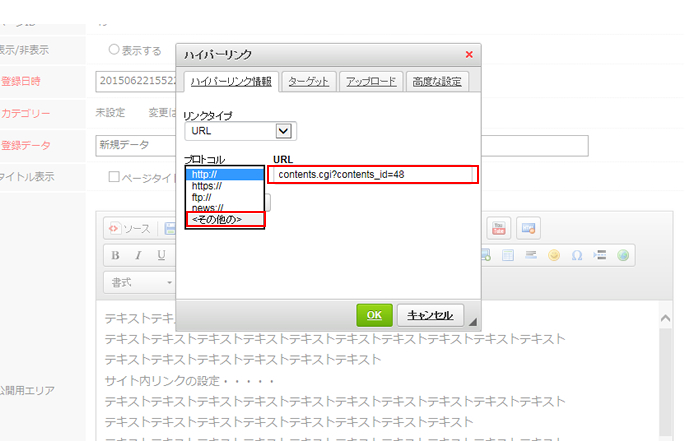Open the アップロード tab
The width and height of the screenshot is (685, 441).
370,81
